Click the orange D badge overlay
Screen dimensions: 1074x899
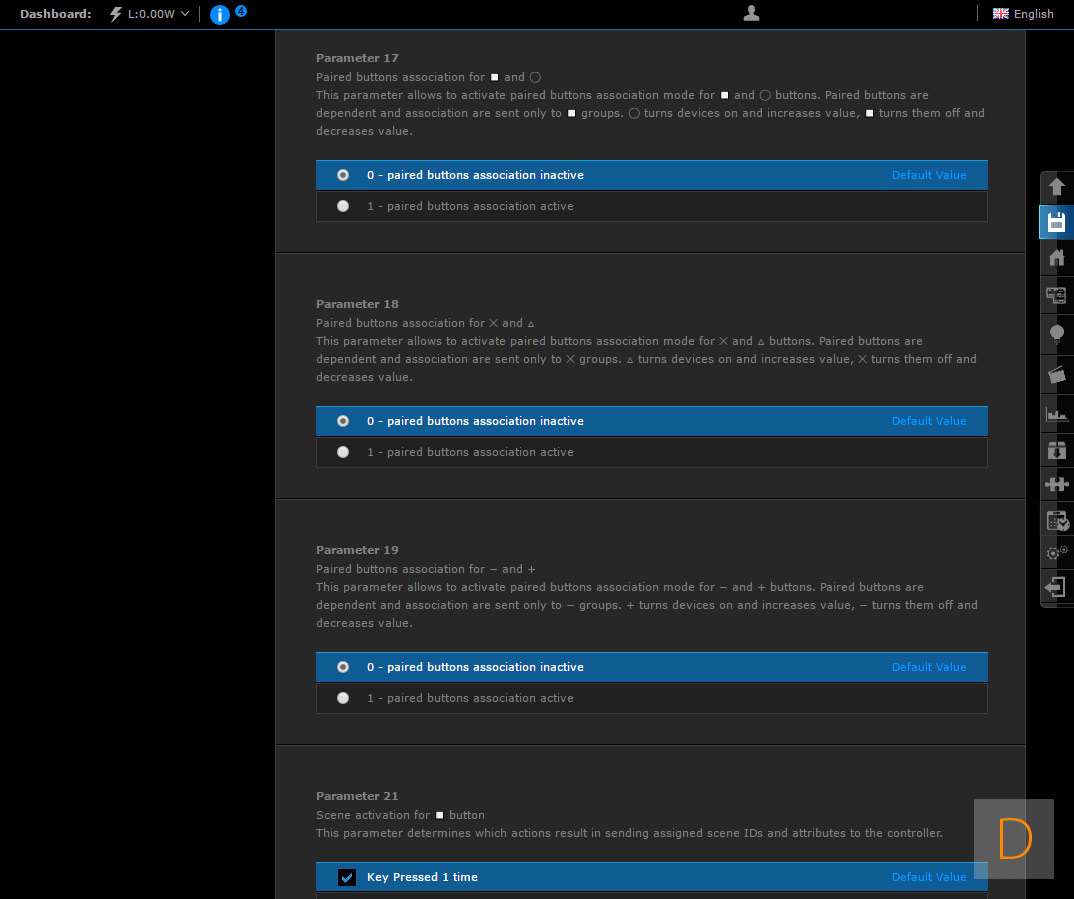pos(1013,838)
